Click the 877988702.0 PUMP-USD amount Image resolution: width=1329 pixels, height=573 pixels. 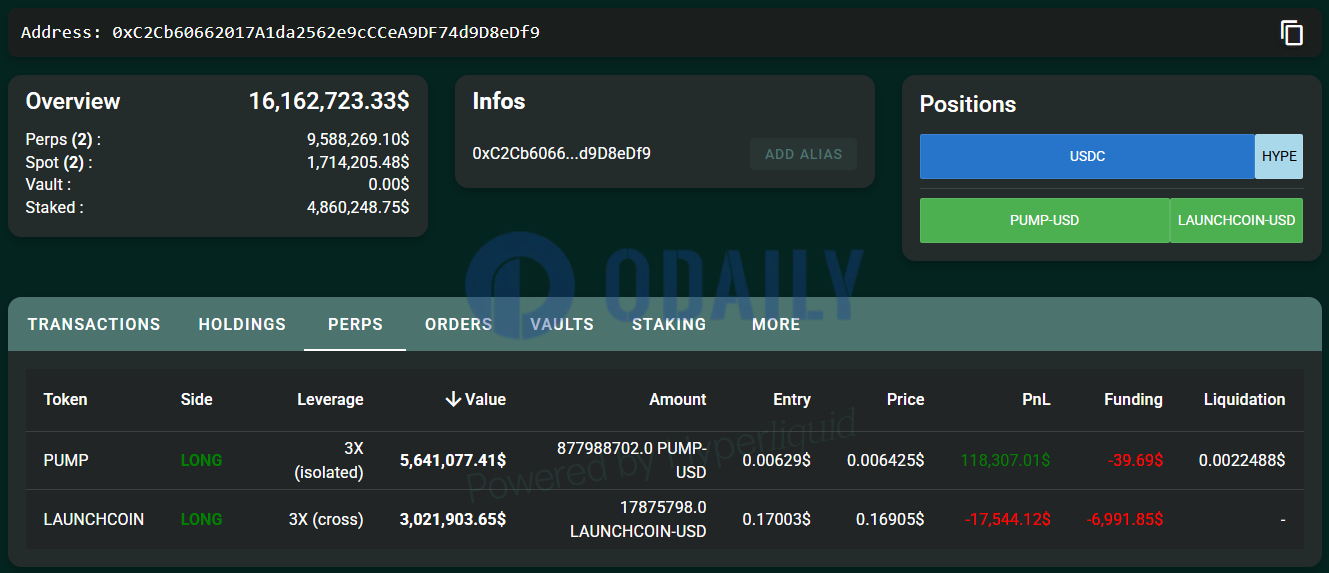pos(631,460)
